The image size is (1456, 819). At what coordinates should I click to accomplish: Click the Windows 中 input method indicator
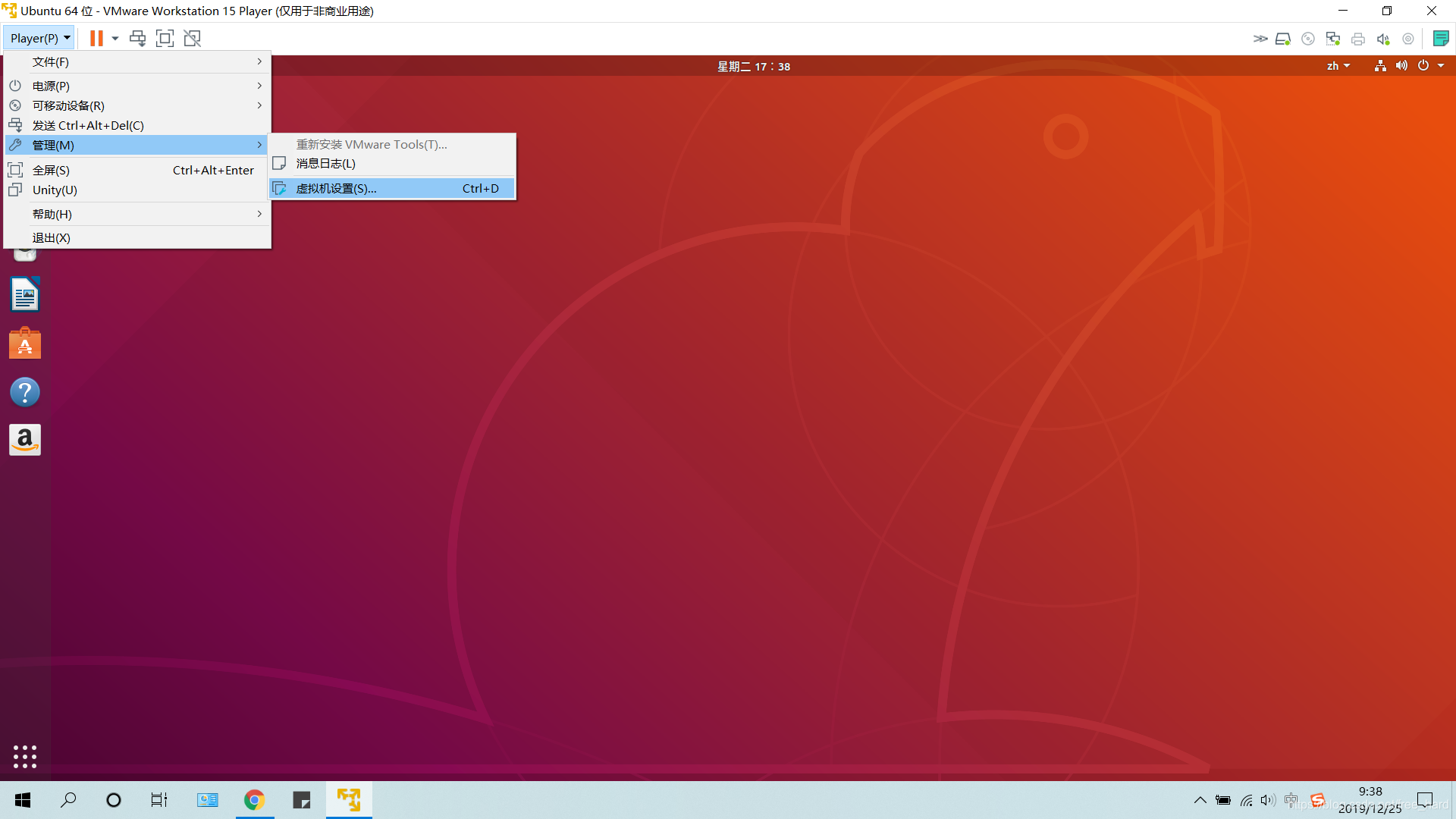tap(1291, 800)
